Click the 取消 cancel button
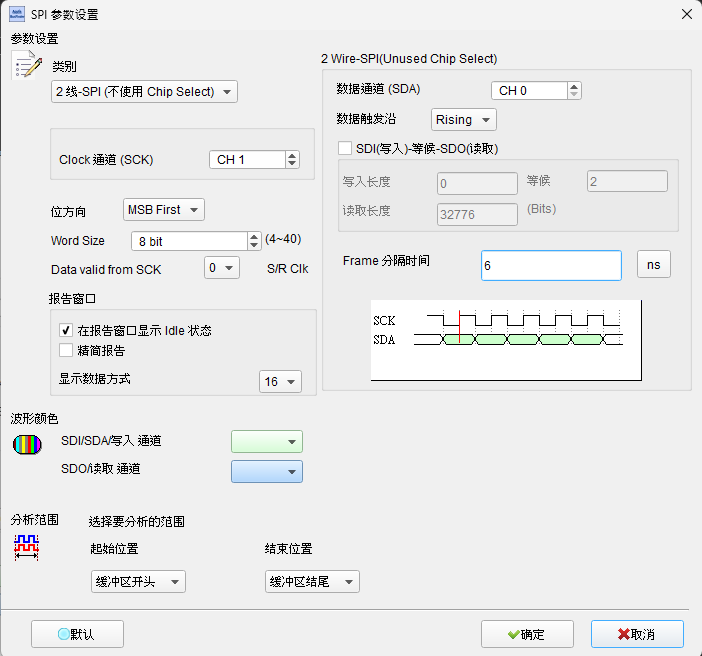Image resolution: width=702 pixels, height=656 pixels. (x=637, y=634)
